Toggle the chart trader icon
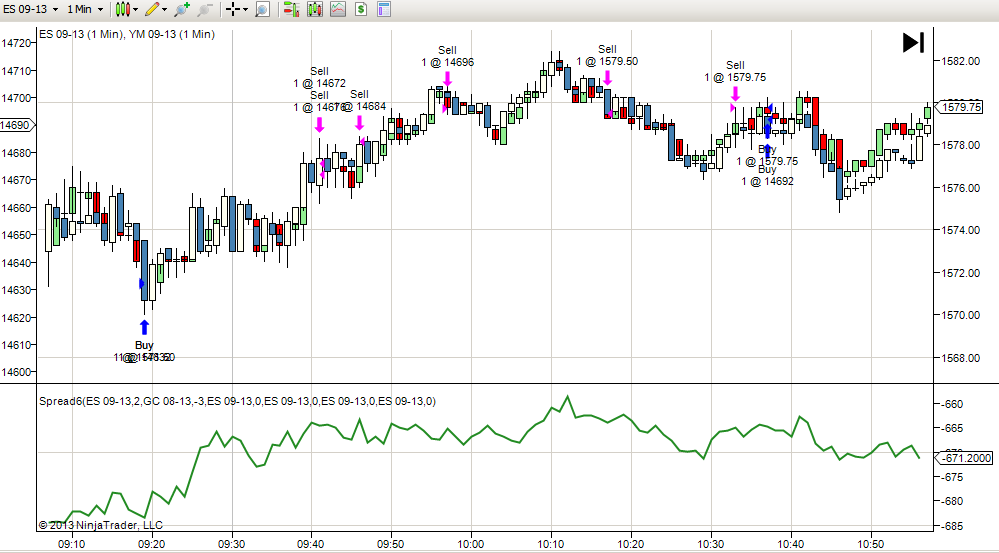This screenshot has height=553, width=999. [x=292, y=10]
